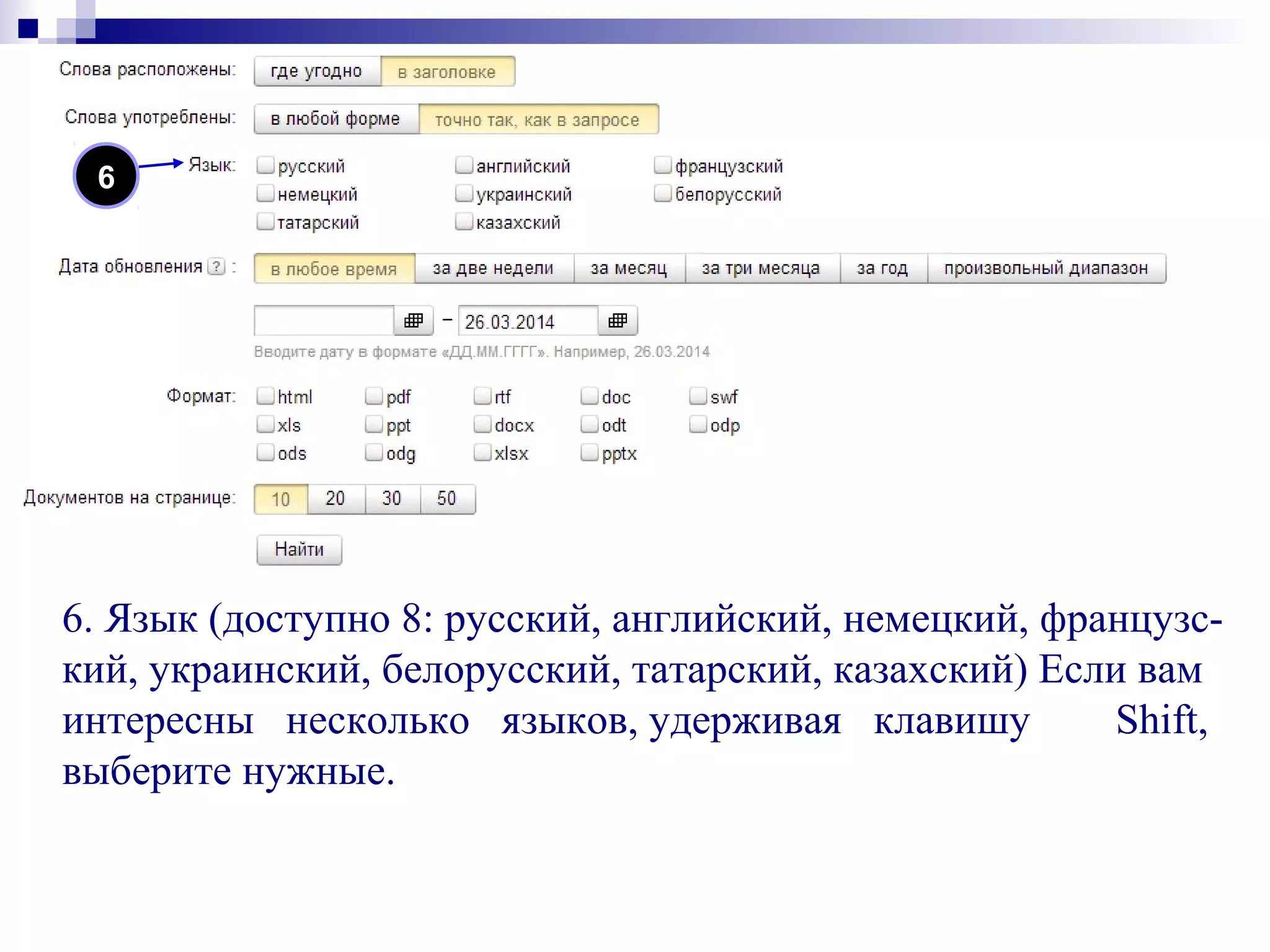The image size is (1270, 952).
Task: Enable the xlsx format checkbox
Action: tap(482, 452)
